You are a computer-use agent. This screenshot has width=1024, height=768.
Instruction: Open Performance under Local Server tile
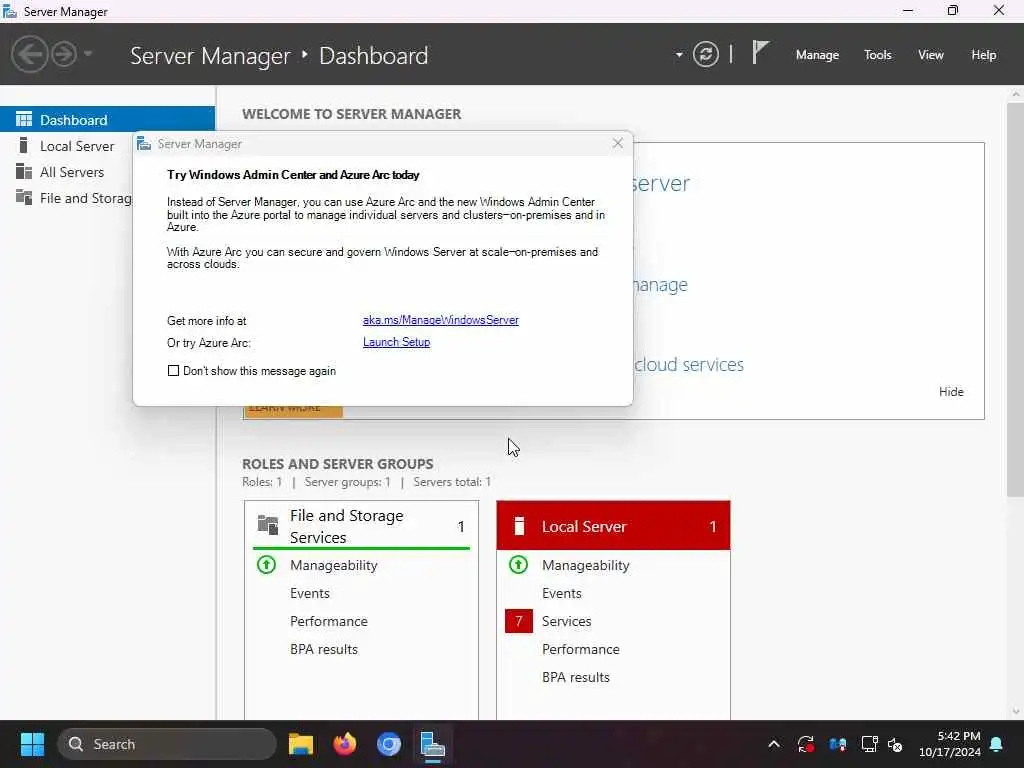[581, 650]
